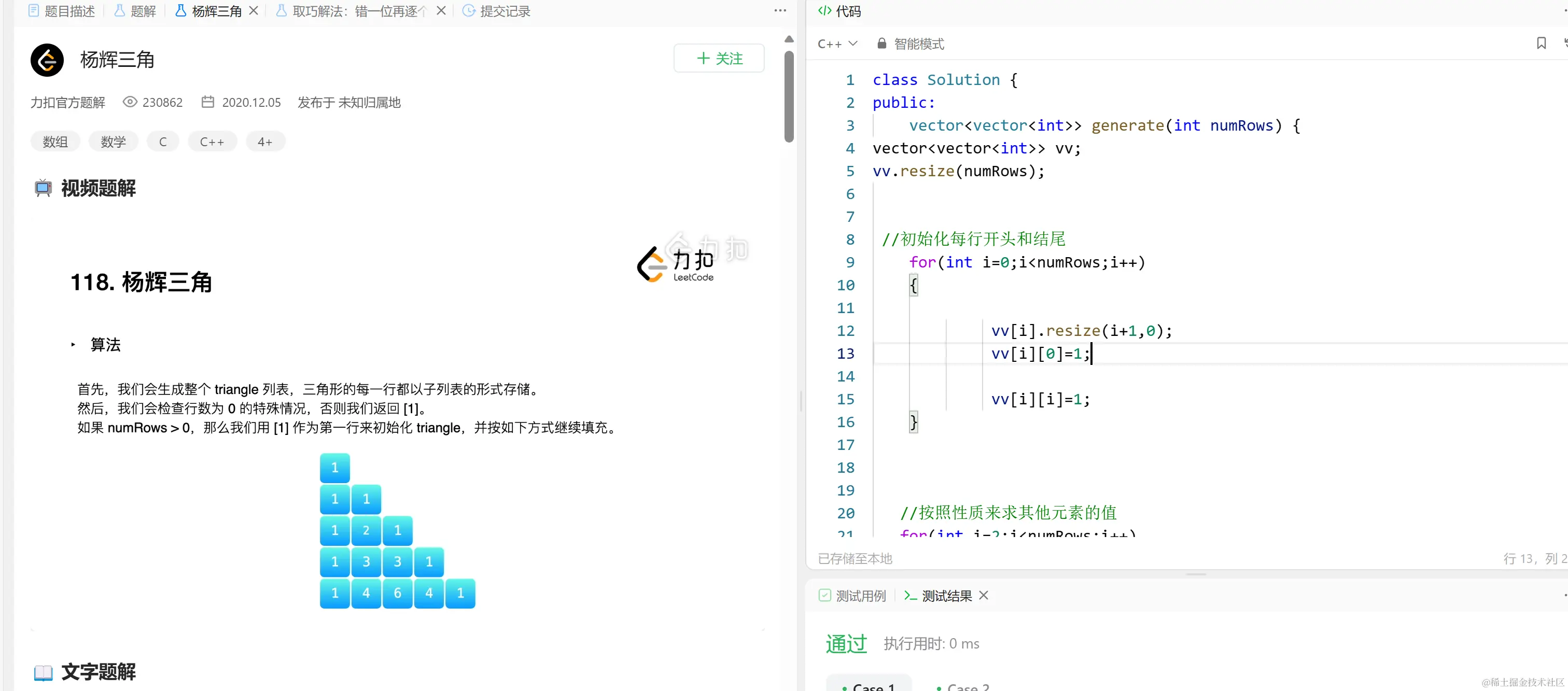Open the three-dot more options menu
Screen dimensions: 1568x691
point(780,10)
